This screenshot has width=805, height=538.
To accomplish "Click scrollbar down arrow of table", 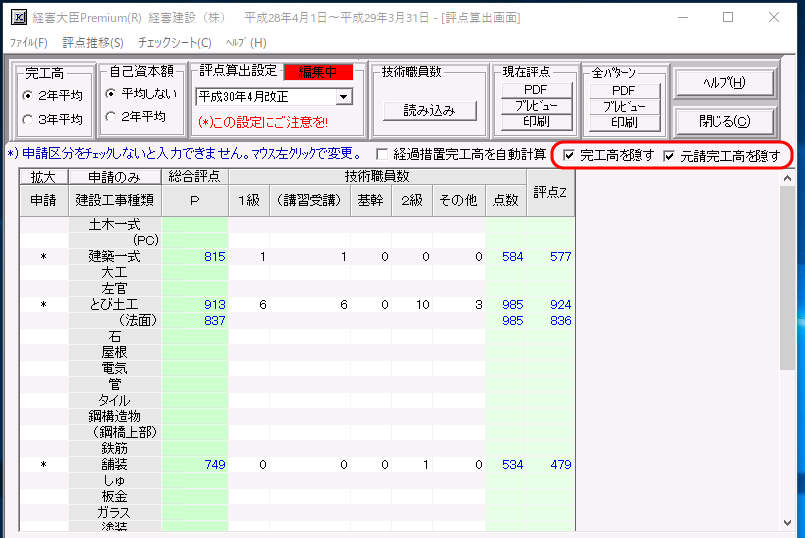I will pyautogui.click(x=788, y=523).
